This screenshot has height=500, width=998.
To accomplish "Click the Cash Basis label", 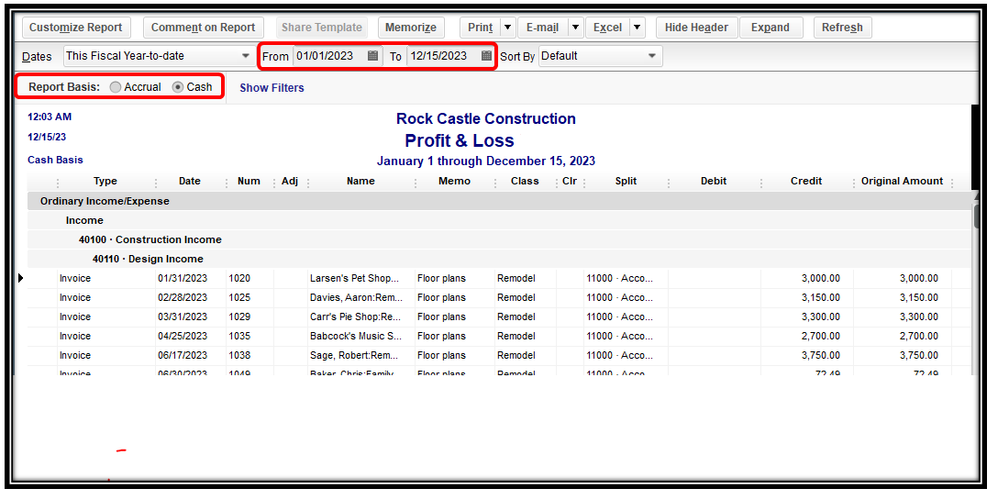I will click(x=55, y=160).
